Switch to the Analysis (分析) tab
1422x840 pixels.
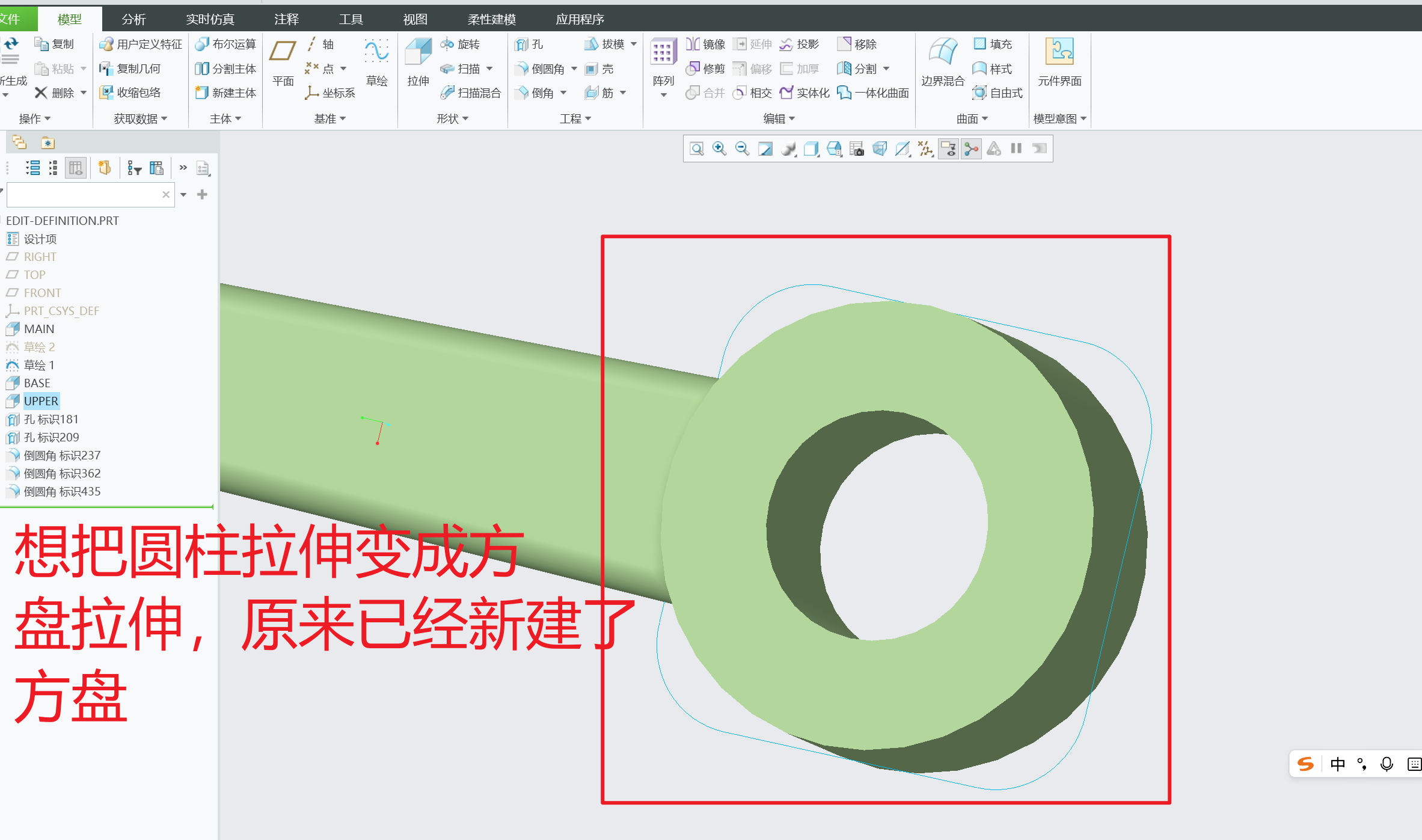133,19
